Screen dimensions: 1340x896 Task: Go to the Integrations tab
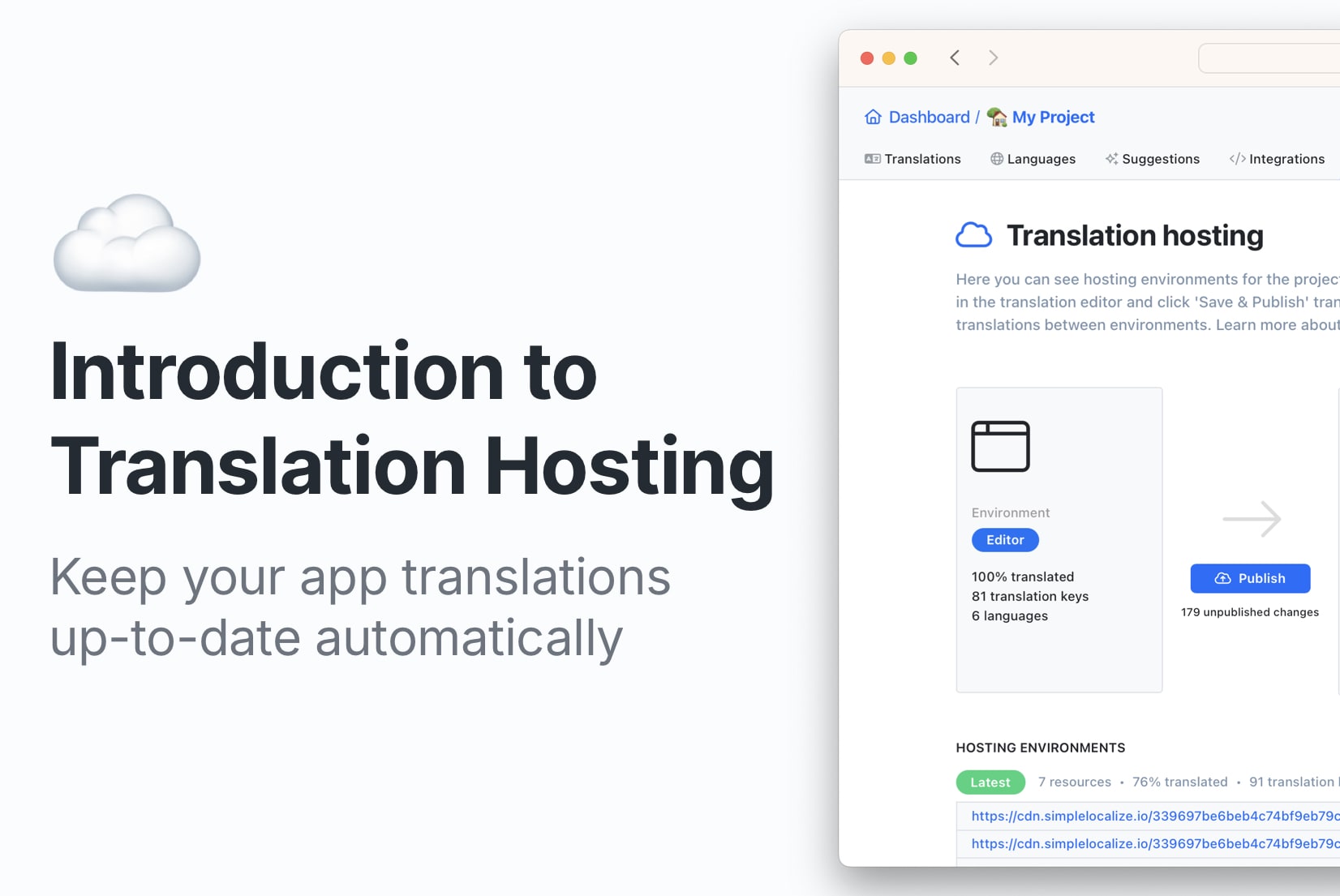coord(1277,159)
